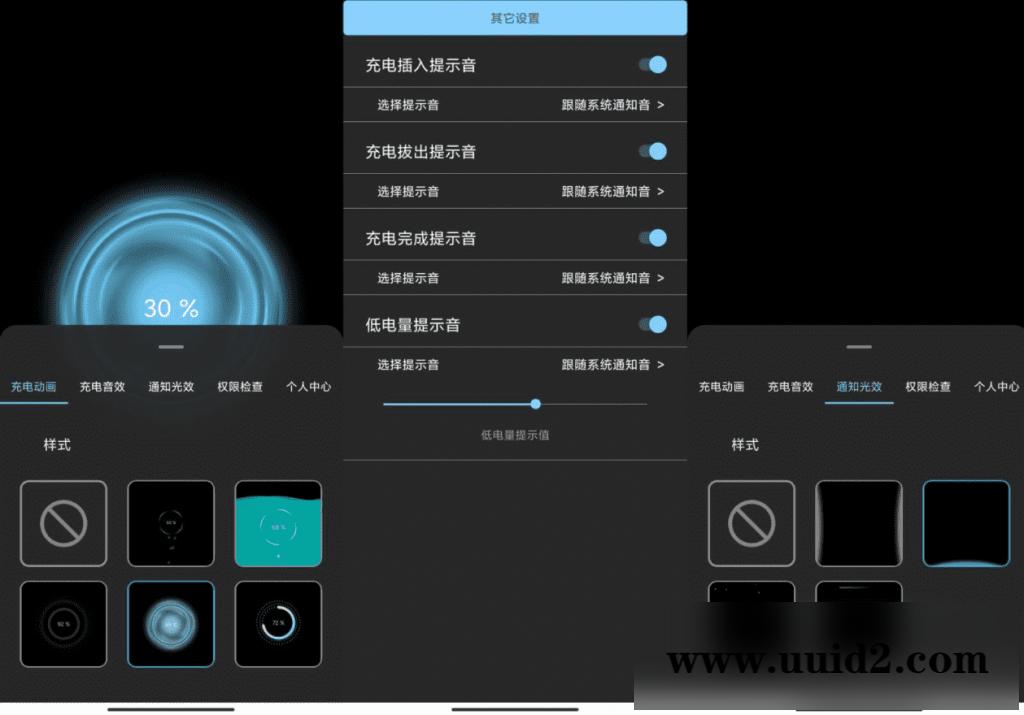The width and height of the screenshot is (1024, 715).
Task: Switch to the highlighted 充电动画 tab
Action: (x=33, y=387)
